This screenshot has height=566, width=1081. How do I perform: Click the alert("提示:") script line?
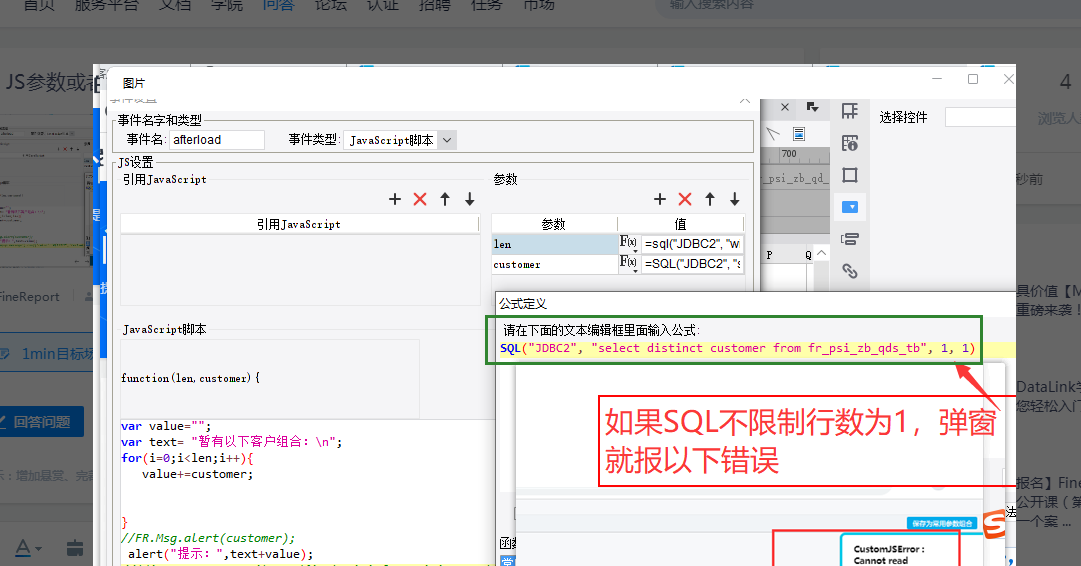pos(220,554)
